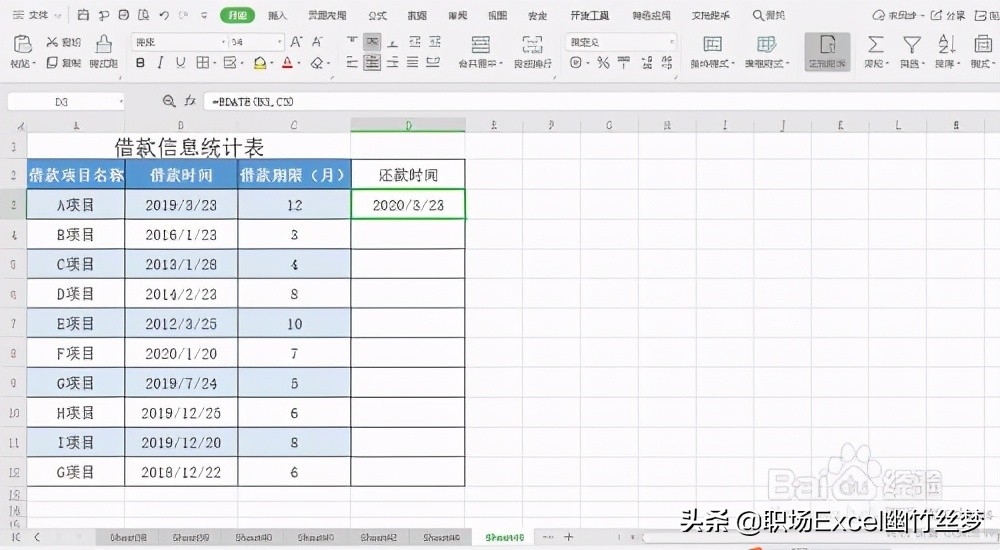This screenshot has height=550, width=1000.
Task: Click the percent style icon
Action: coord(603,63)
